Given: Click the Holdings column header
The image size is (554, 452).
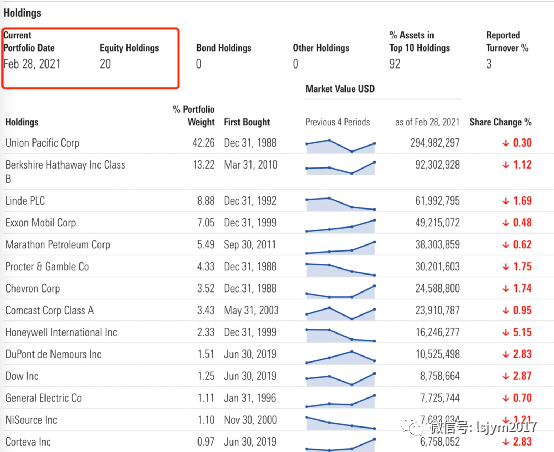Looking at the screenshot, I should tap(22, 122).
